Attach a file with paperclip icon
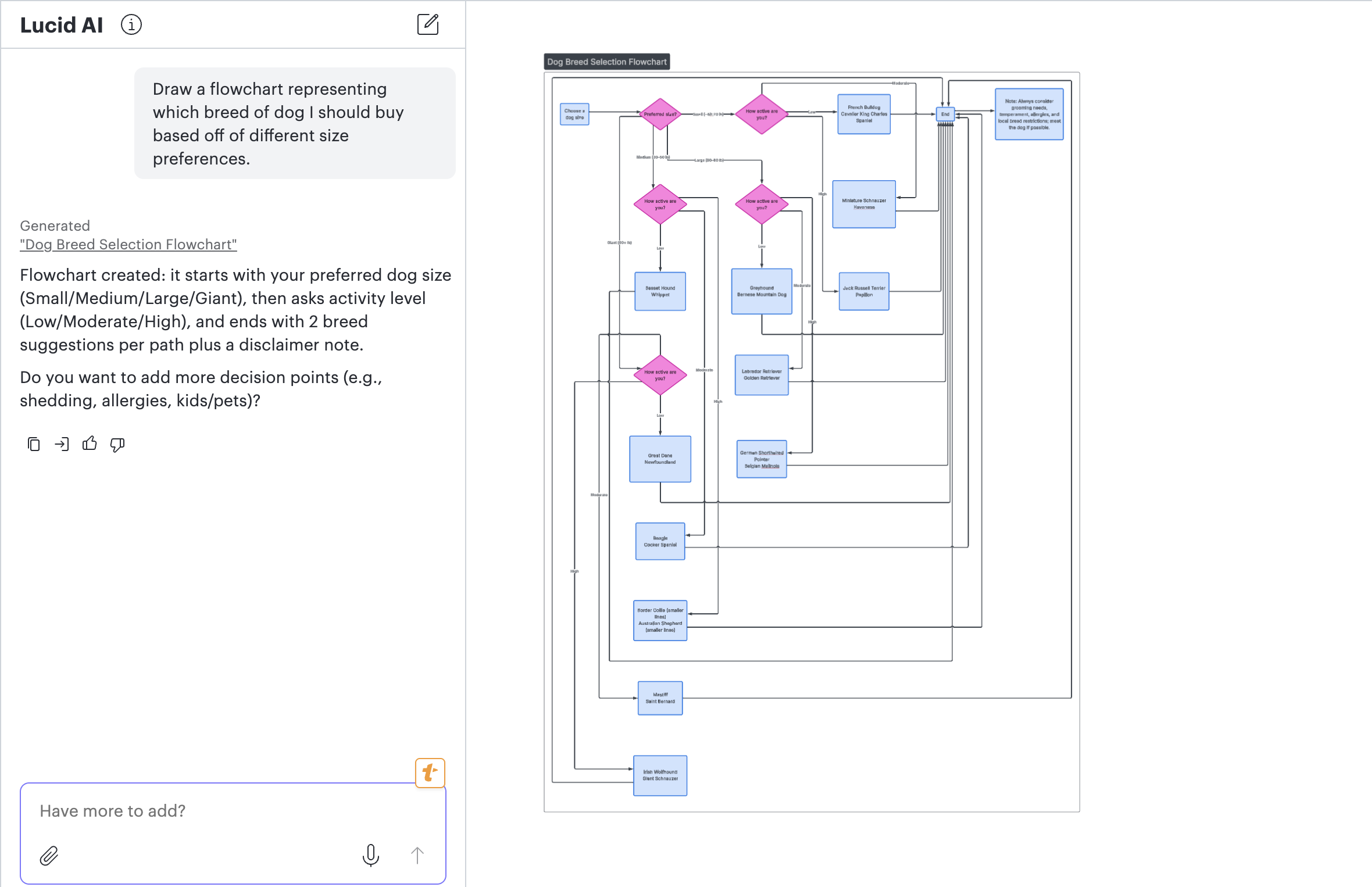 point(49,856)
